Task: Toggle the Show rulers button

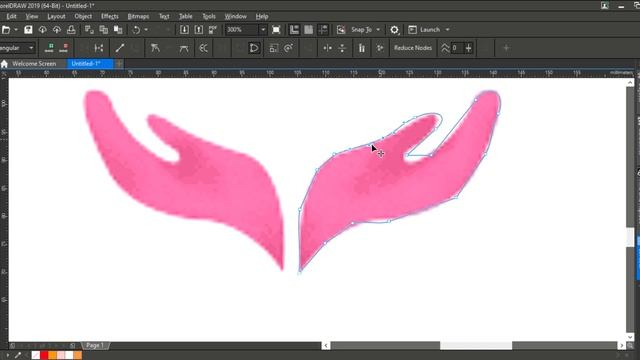Action: [294, 30]
